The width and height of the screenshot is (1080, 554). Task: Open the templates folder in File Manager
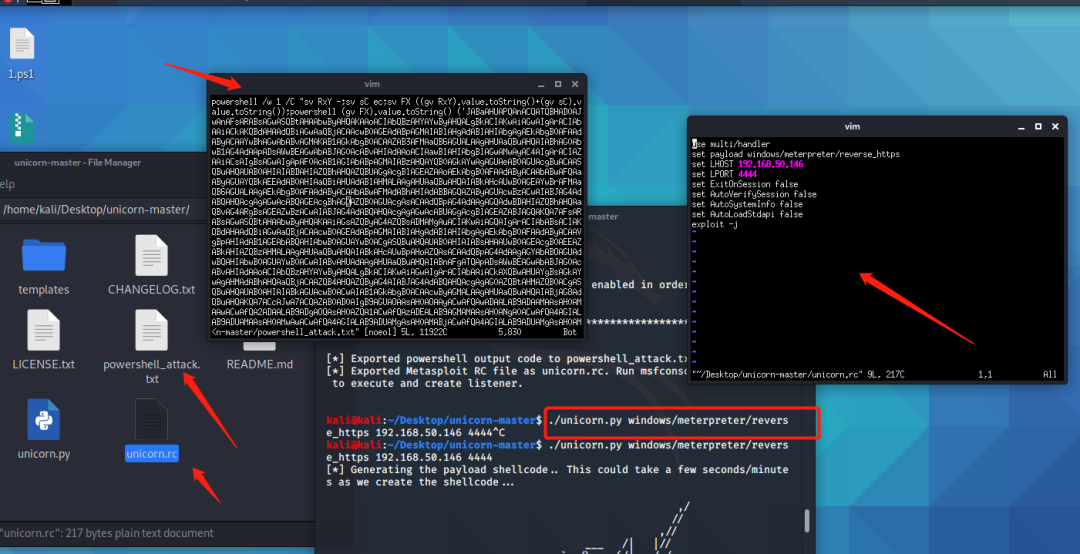(x=43, y=266)
